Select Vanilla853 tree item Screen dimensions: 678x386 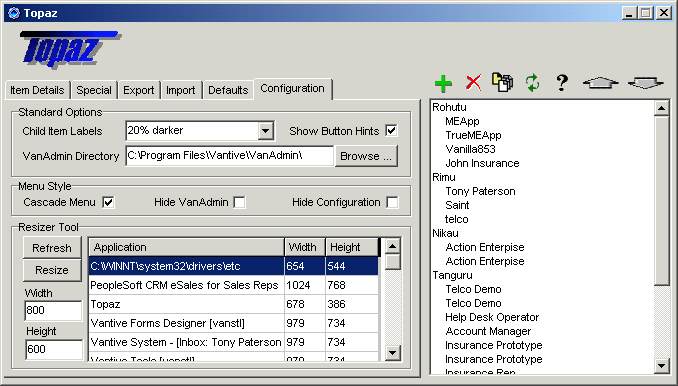coord(470,150)
